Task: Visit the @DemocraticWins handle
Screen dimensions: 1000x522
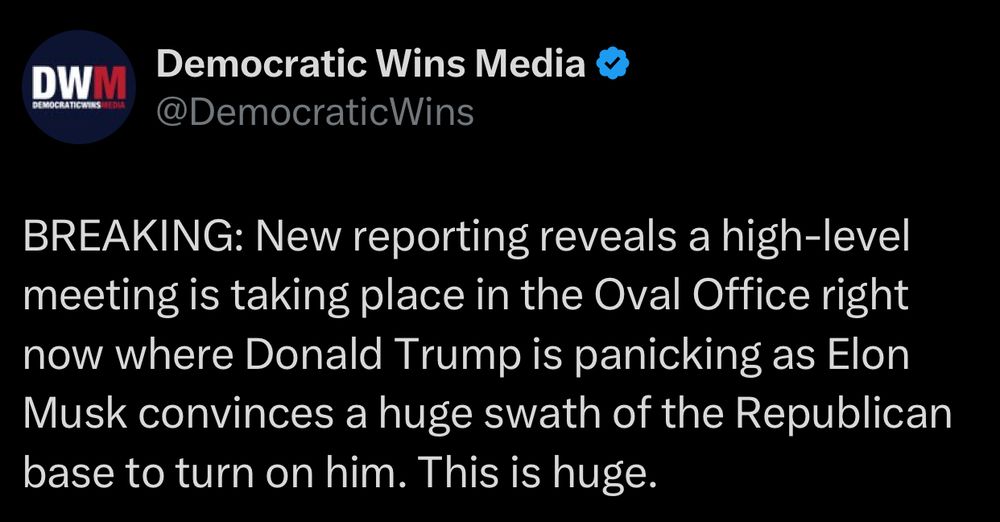Action: (x=315, y=111)
